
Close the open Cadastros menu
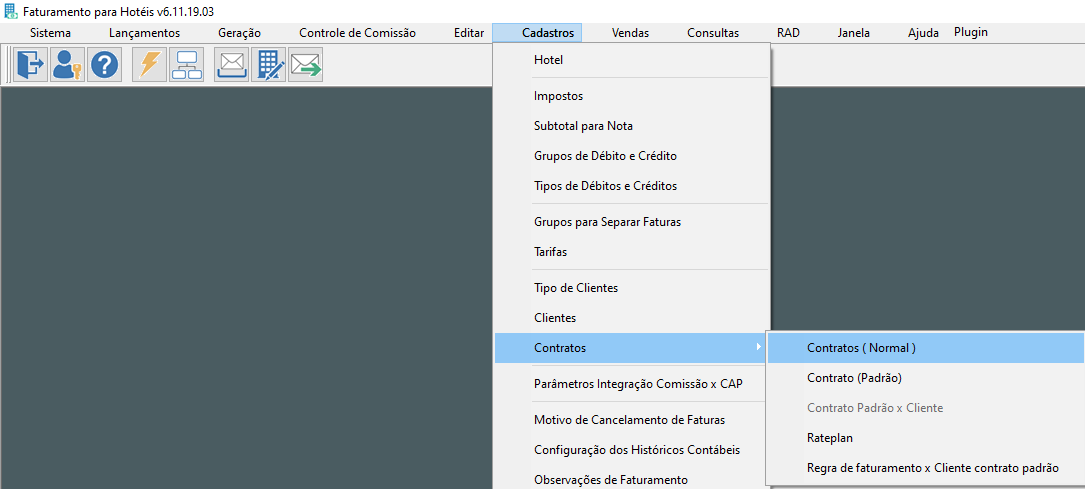pyautogui.click(x=538, y=33)
